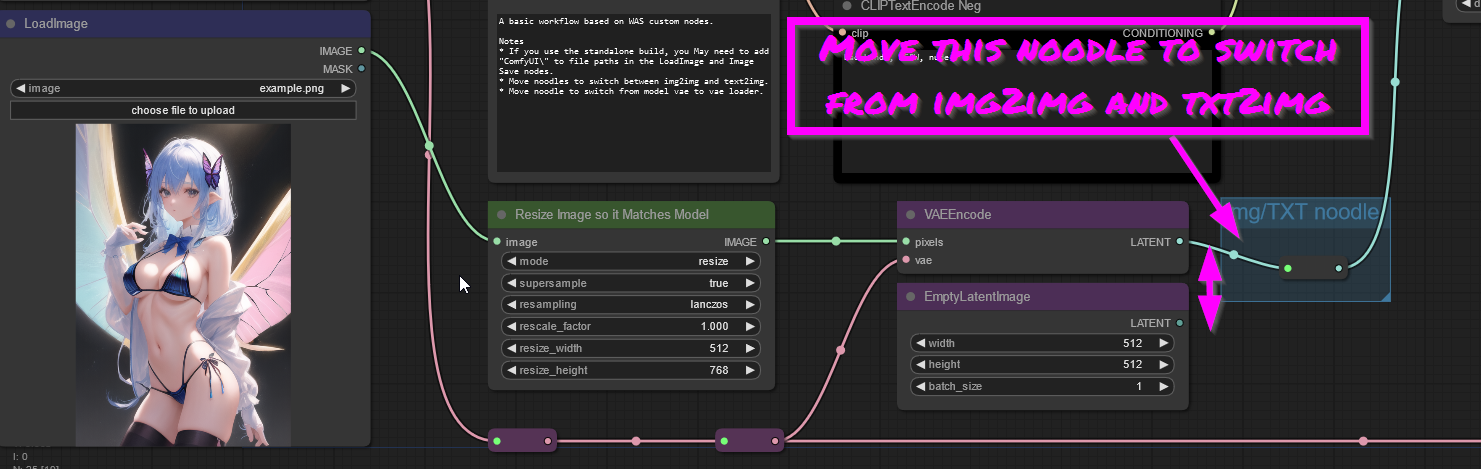Viewport: 1481px width, 469px height.
Task: Decrease EmptyLatentImage height with left arrow
Action: coord(921,365)
